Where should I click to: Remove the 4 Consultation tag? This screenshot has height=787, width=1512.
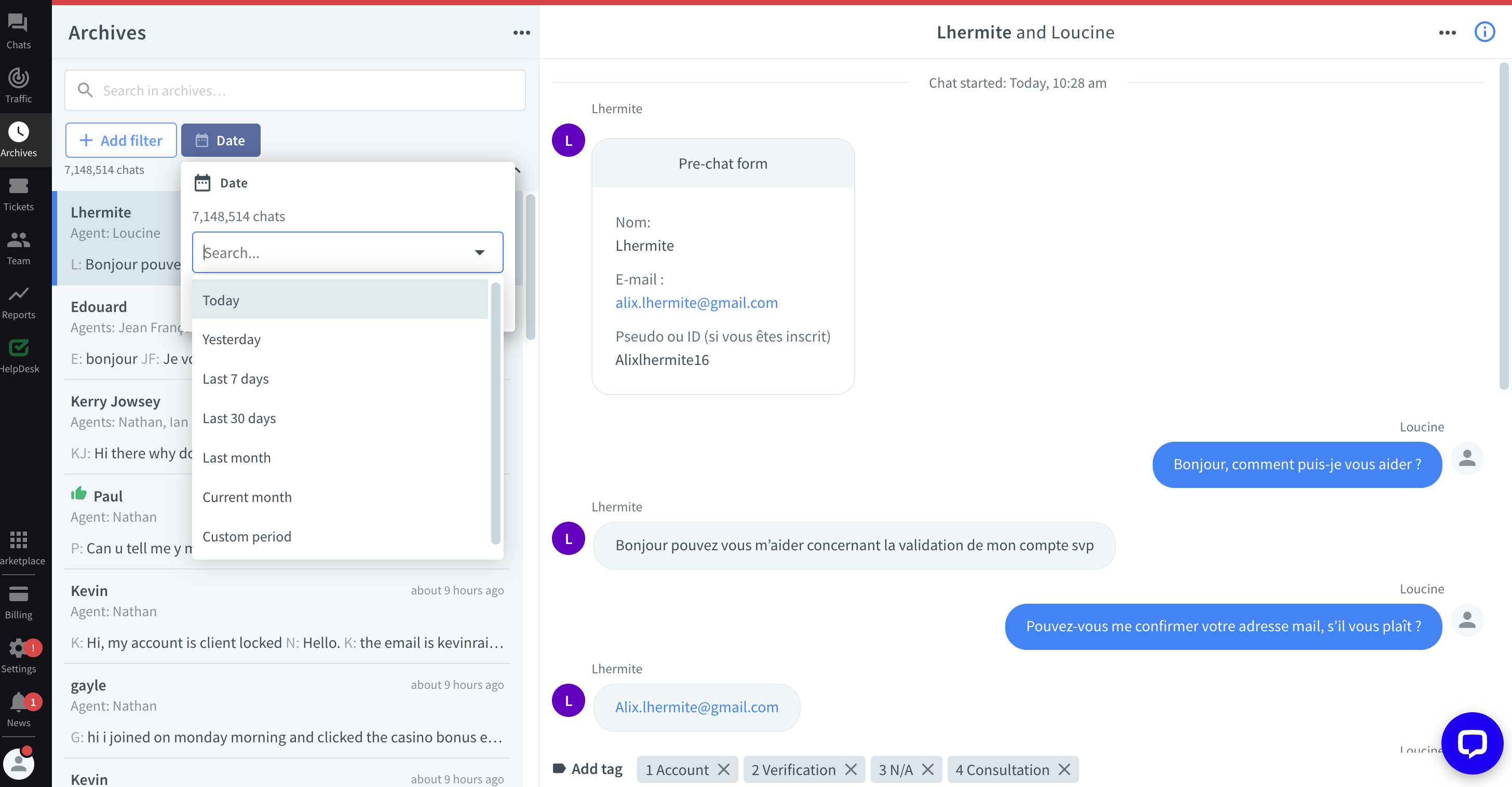pyautogui.click(x=1064, y=769)
